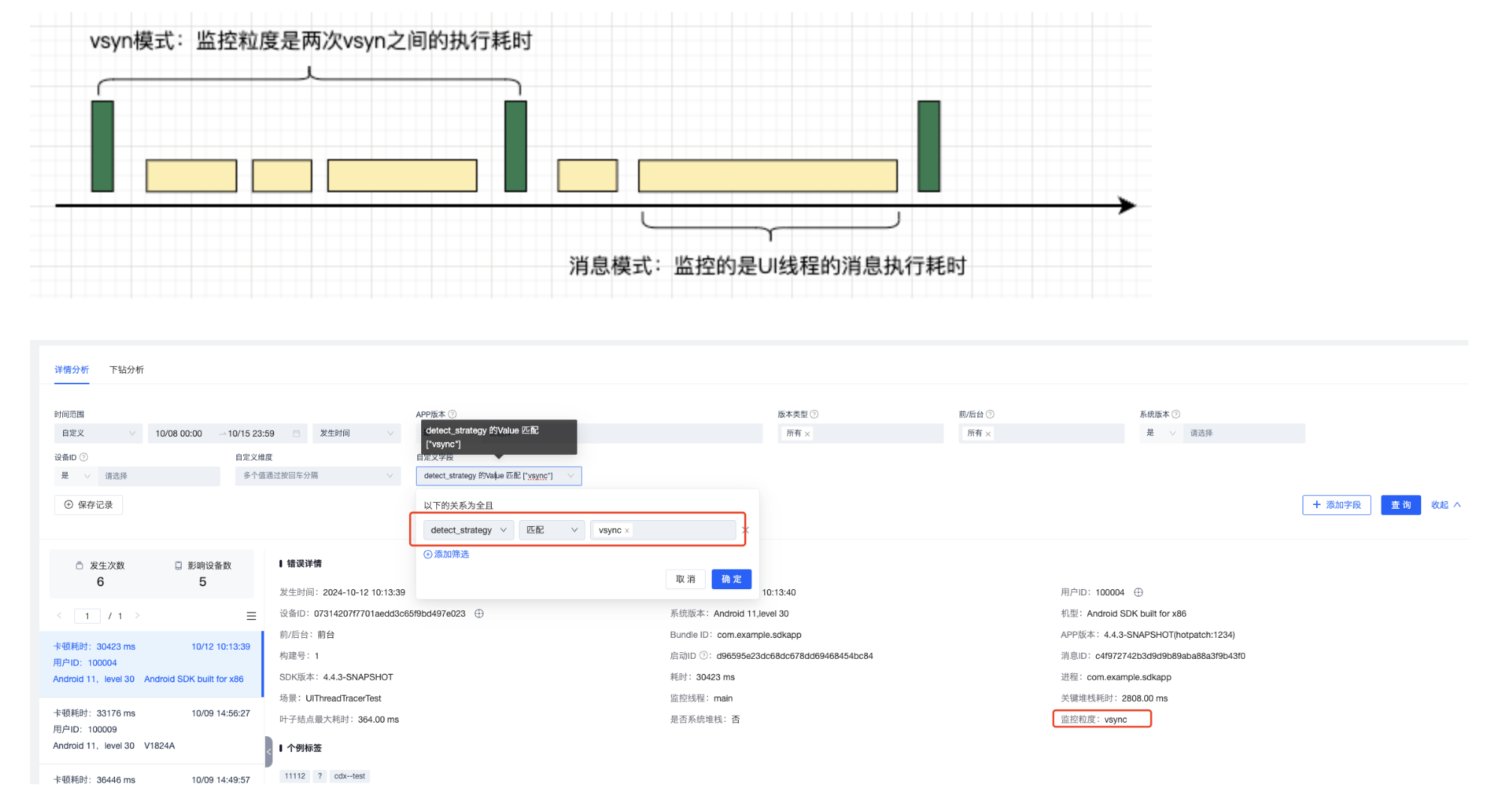Image resolution: width=1497 pixels, height=812 pixels.
Task: Click the 添加字段 button
Action: [x=1336, y=505]
